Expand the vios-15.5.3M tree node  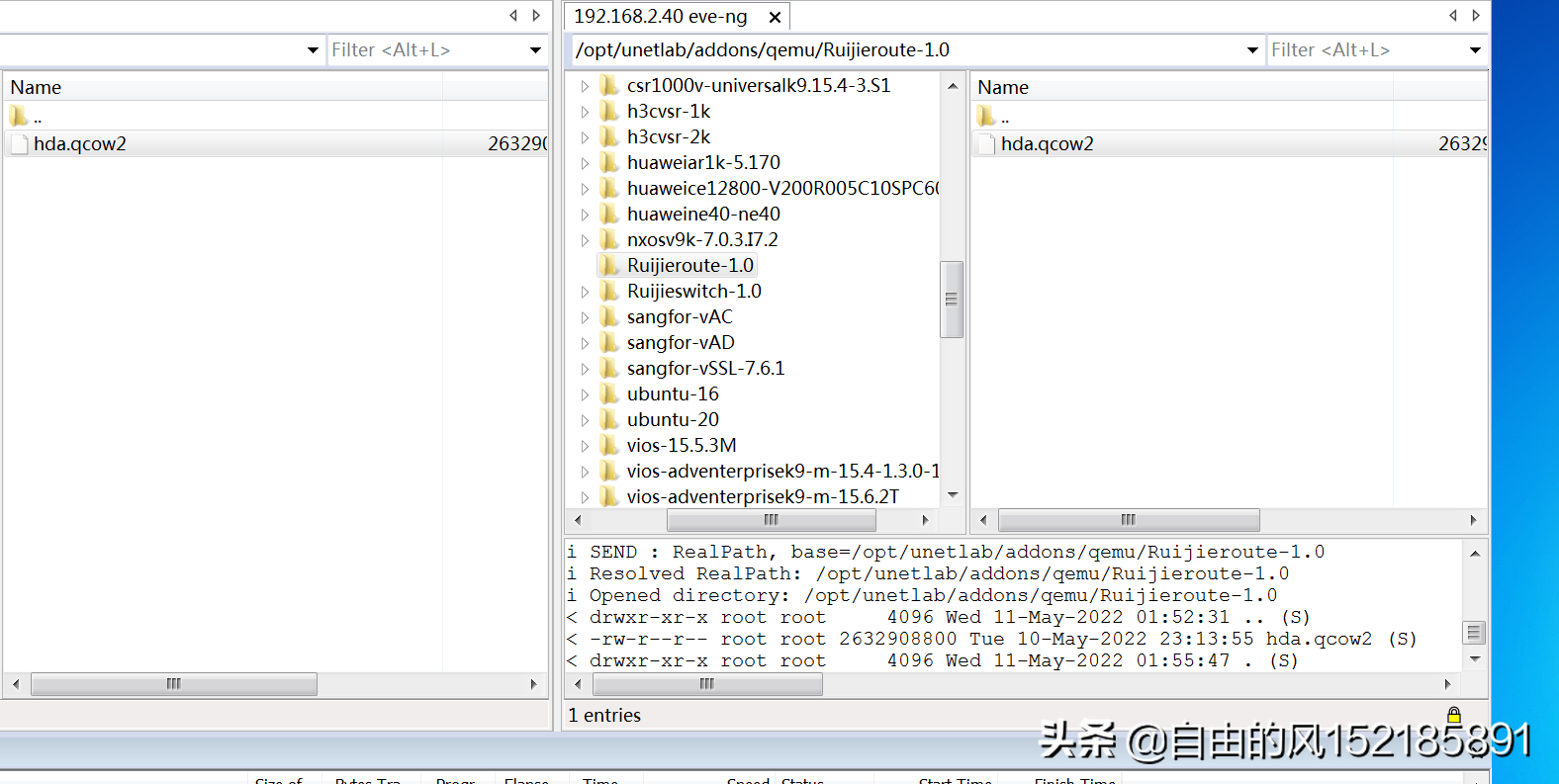coord(585,446)
